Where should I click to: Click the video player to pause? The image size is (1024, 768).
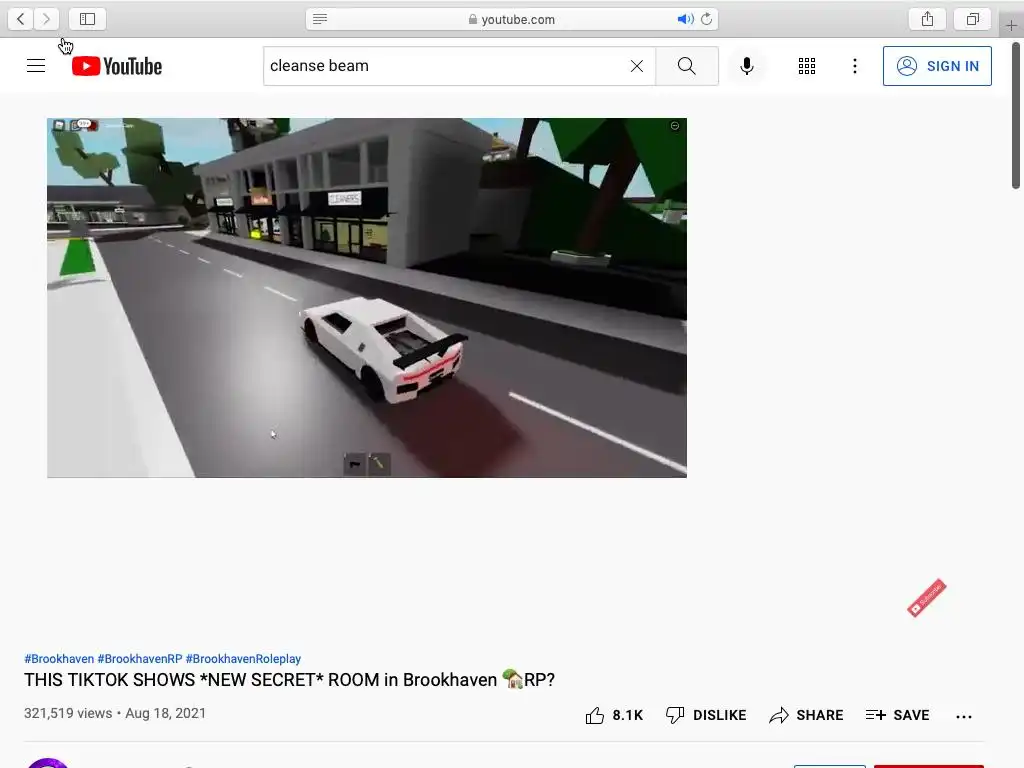coord(366,298)
